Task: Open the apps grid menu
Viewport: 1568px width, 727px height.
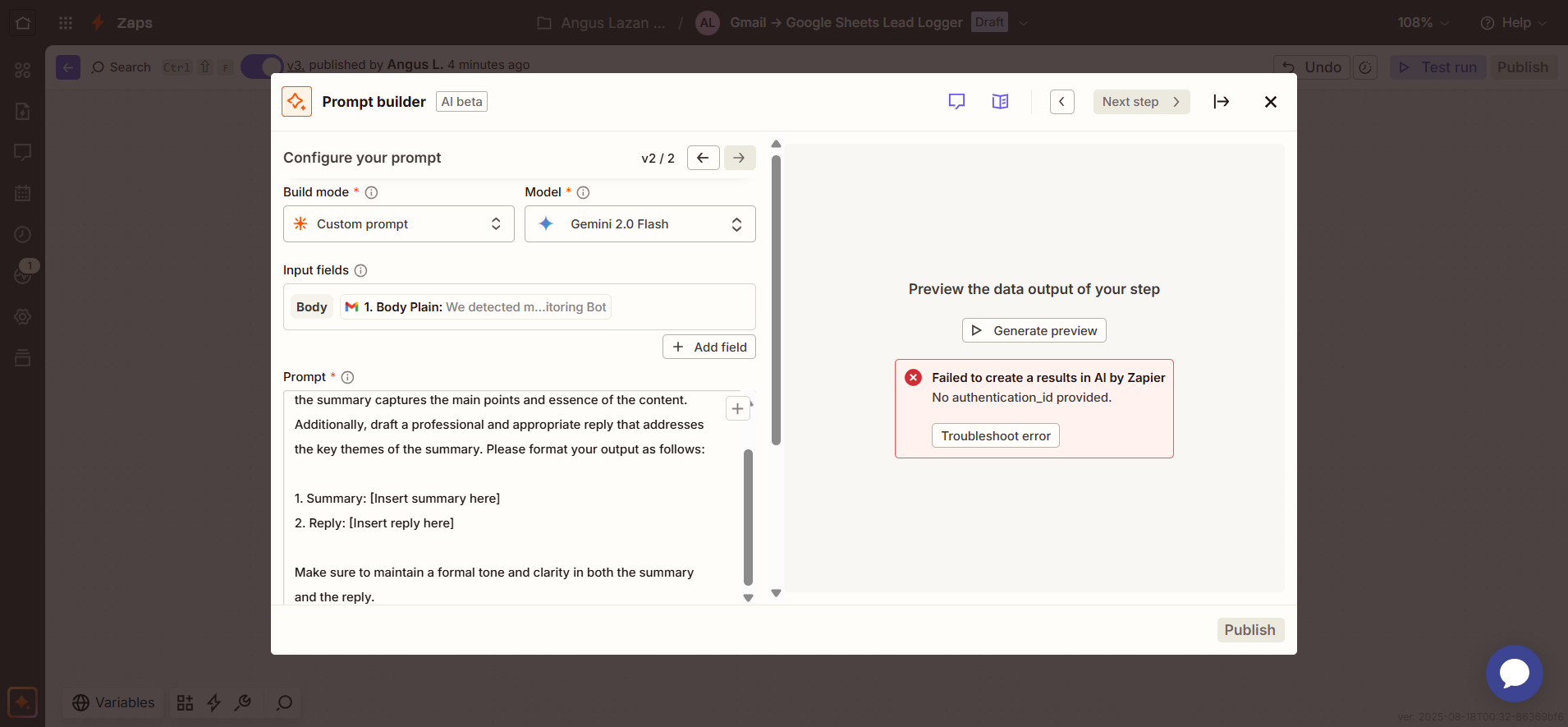Action: click(66, 23)
